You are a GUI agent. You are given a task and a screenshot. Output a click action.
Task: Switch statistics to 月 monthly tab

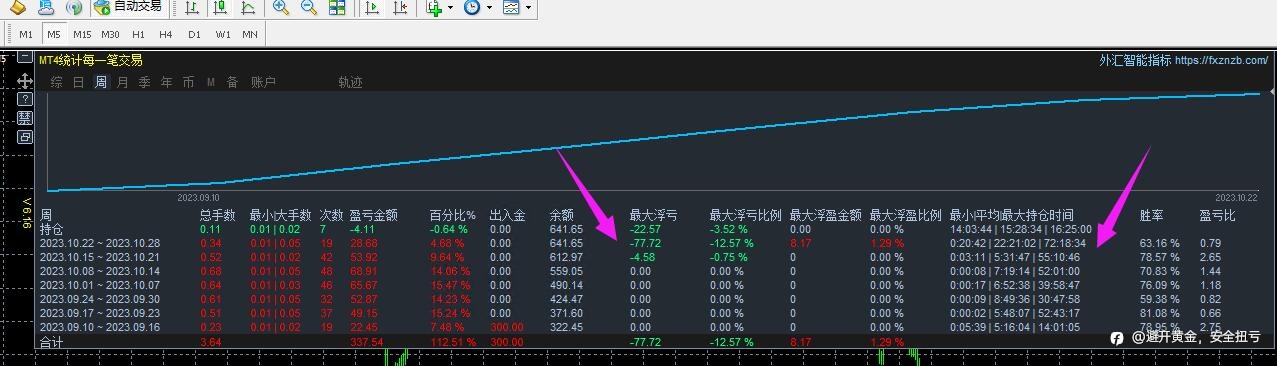tap(122, 82)
